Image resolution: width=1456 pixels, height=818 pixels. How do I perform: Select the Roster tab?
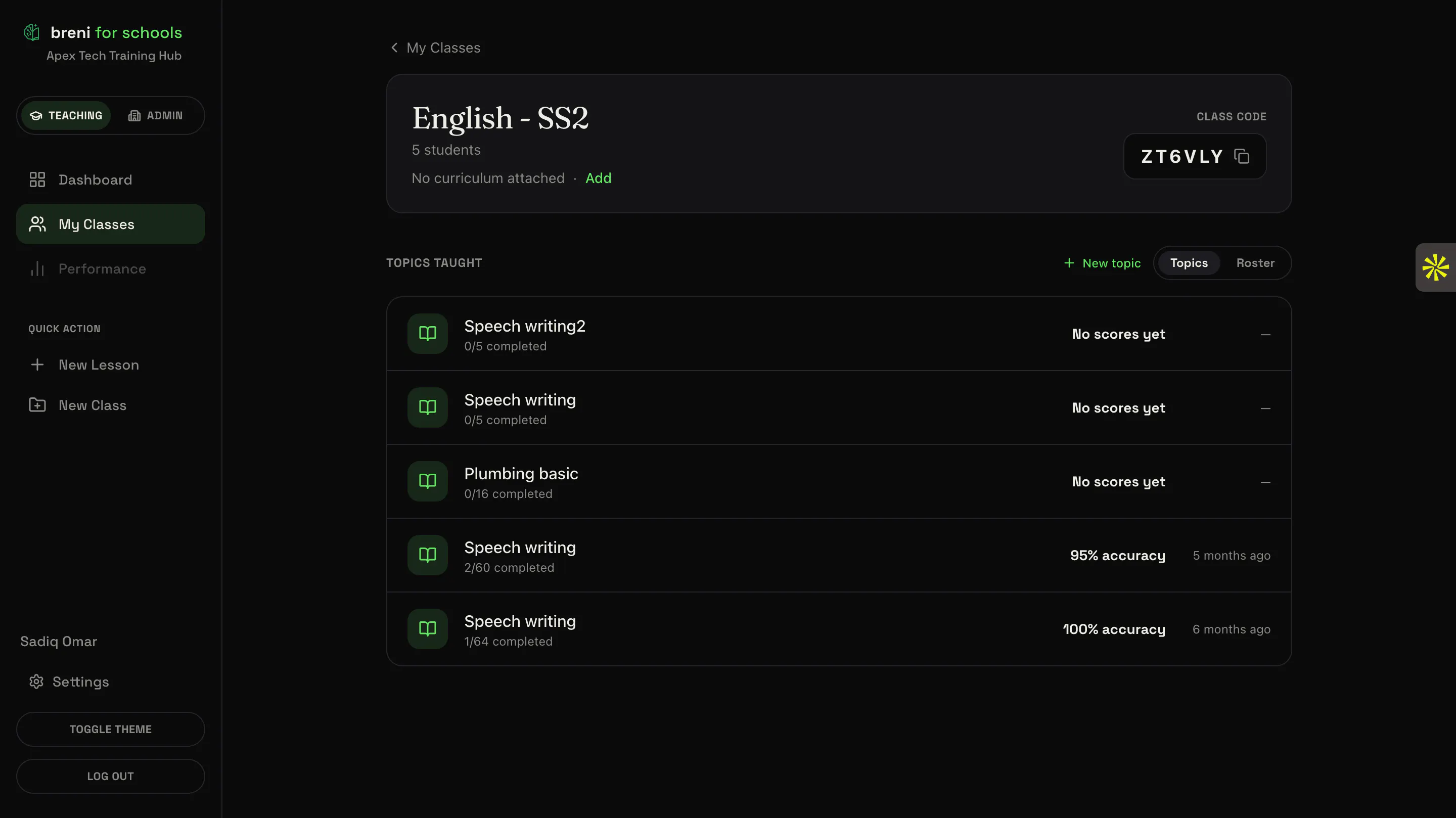(x=1255, y=263)
